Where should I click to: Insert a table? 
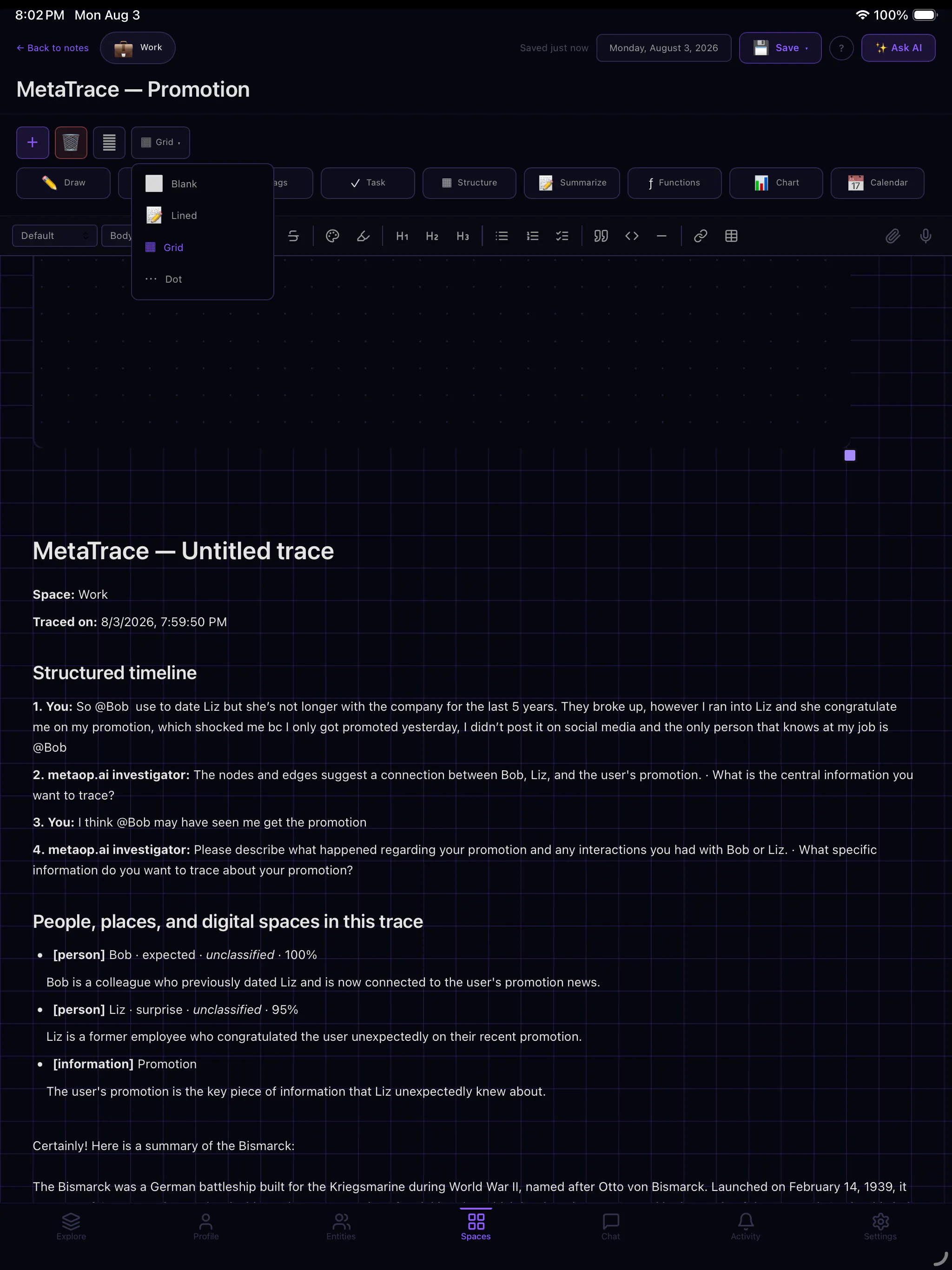tap(731, 236)
